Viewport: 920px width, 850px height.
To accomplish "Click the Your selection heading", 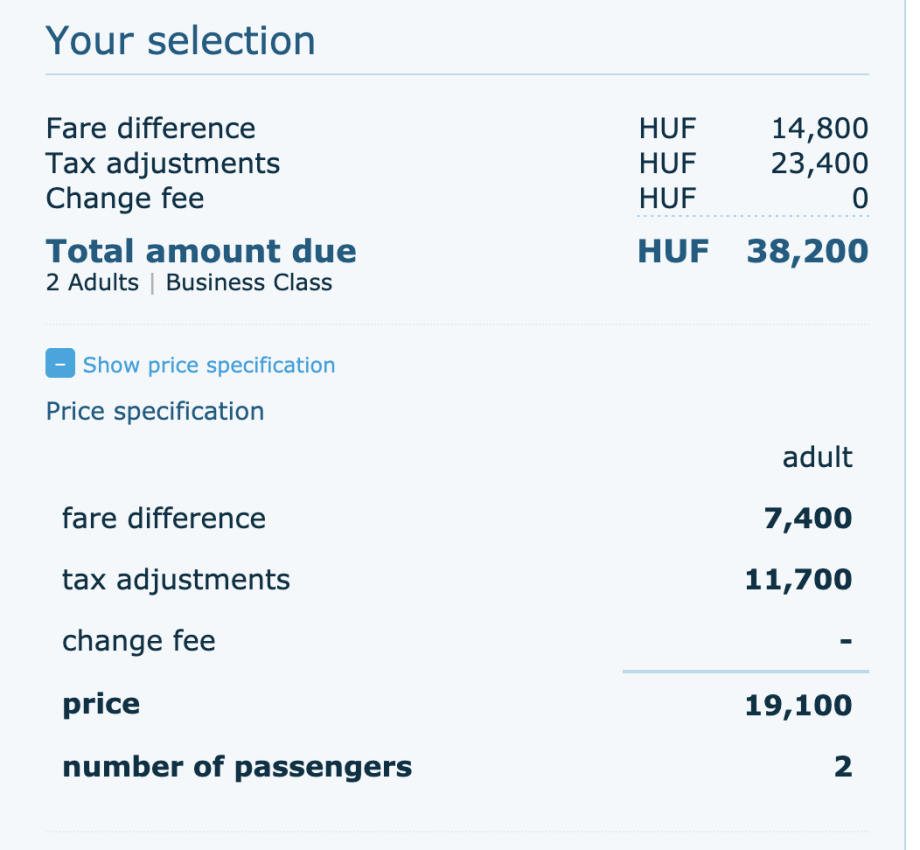I will click(x=181, y=41).
